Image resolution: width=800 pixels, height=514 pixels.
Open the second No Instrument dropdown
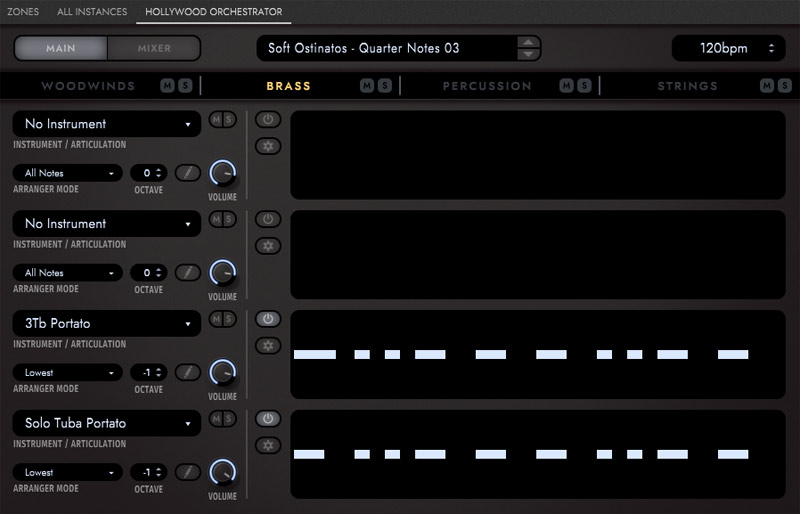pyautogui.click(x=107, y=224)
